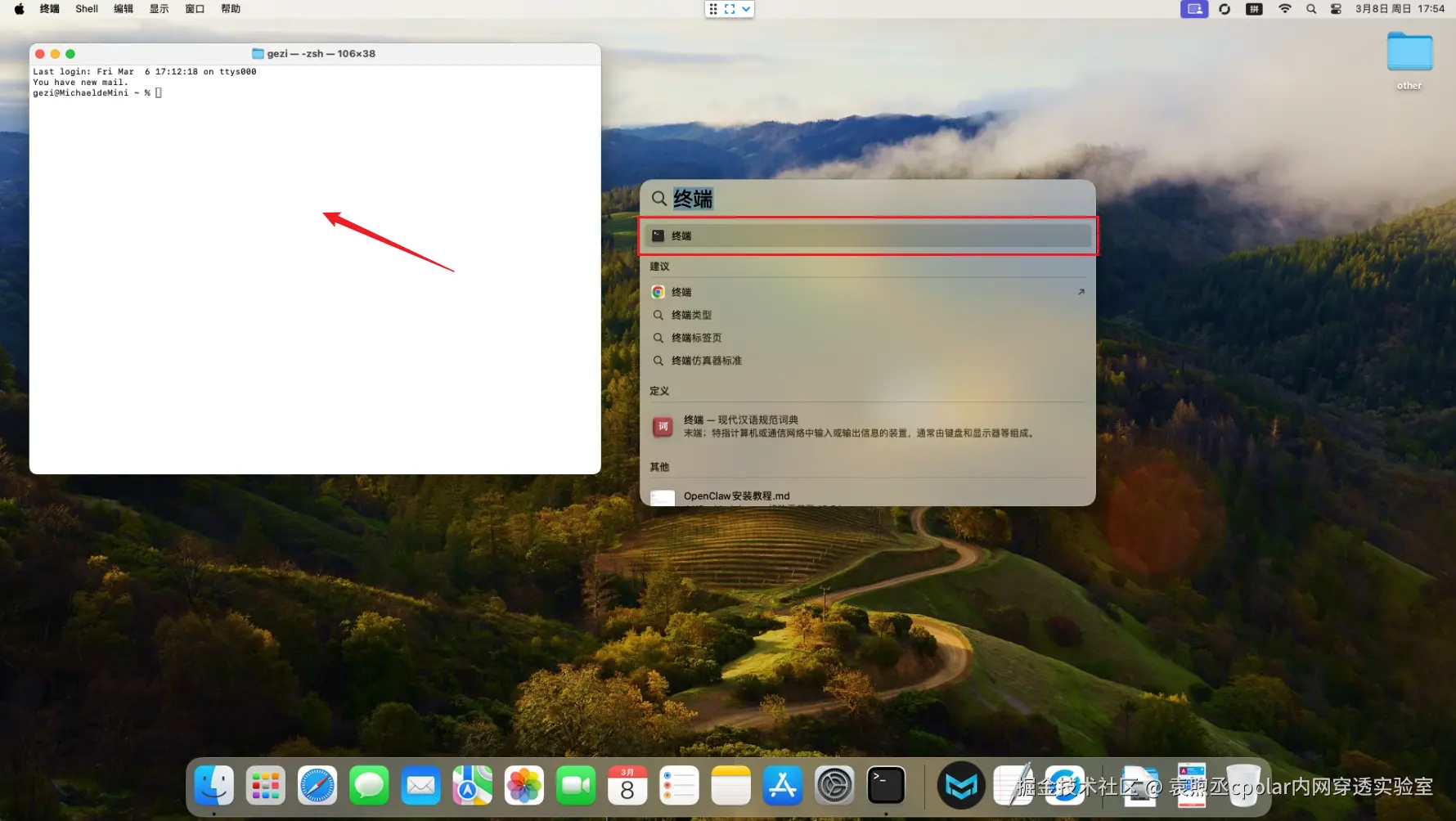This screenshot has width=1456, height=821.
Task: Open the 现代汉语规范词典 definition of 终端
Action: pos(868,426)
